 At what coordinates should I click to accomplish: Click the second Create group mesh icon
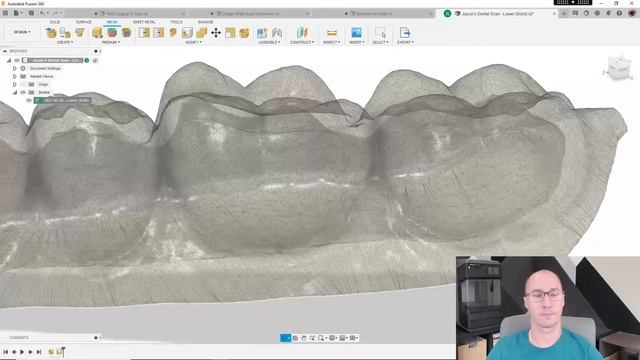point(65,33)
